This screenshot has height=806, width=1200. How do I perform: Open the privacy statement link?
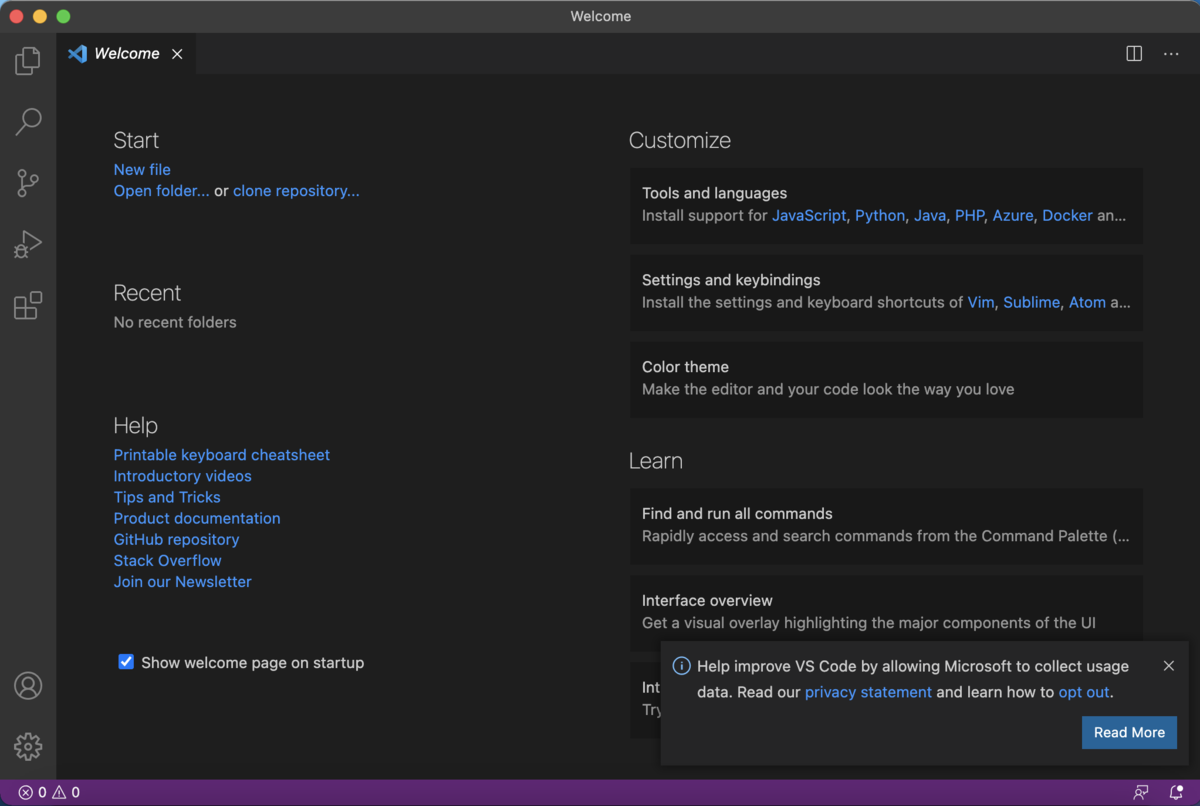pyautogui.click(x=868, y=692)
